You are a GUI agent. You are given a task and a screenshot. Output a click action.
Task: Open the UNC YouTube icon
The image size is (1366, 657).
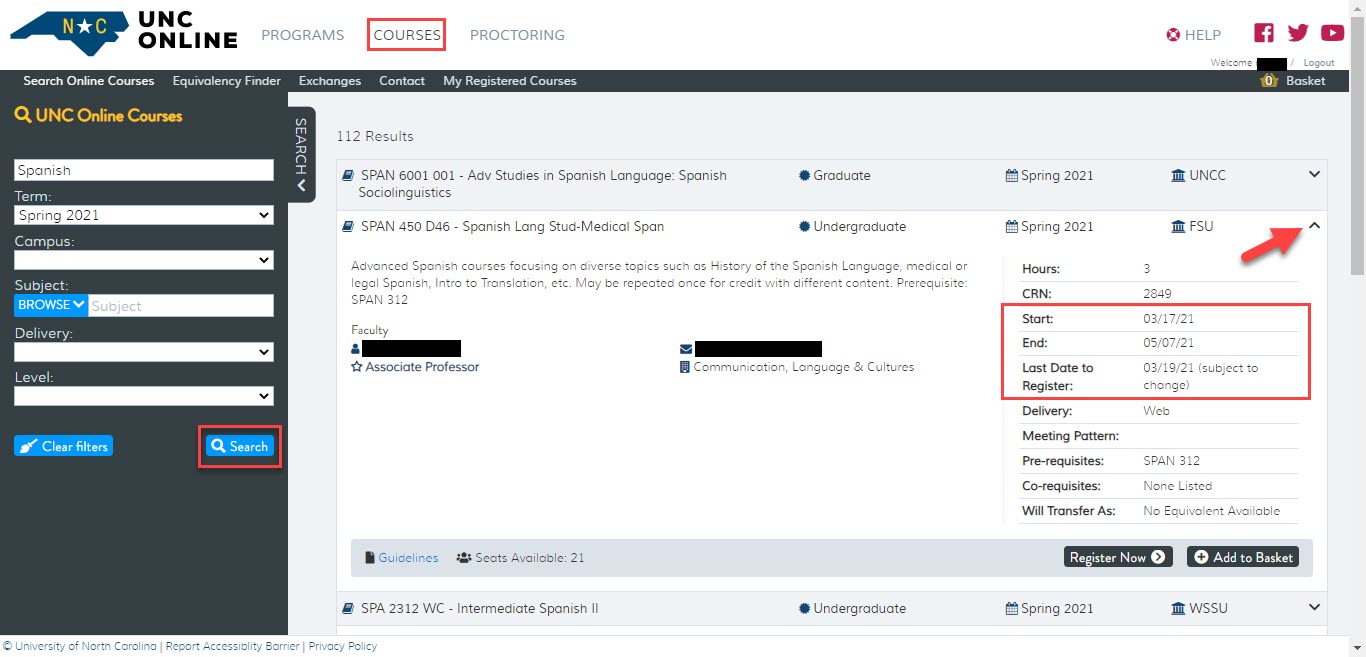(1332, 33)
